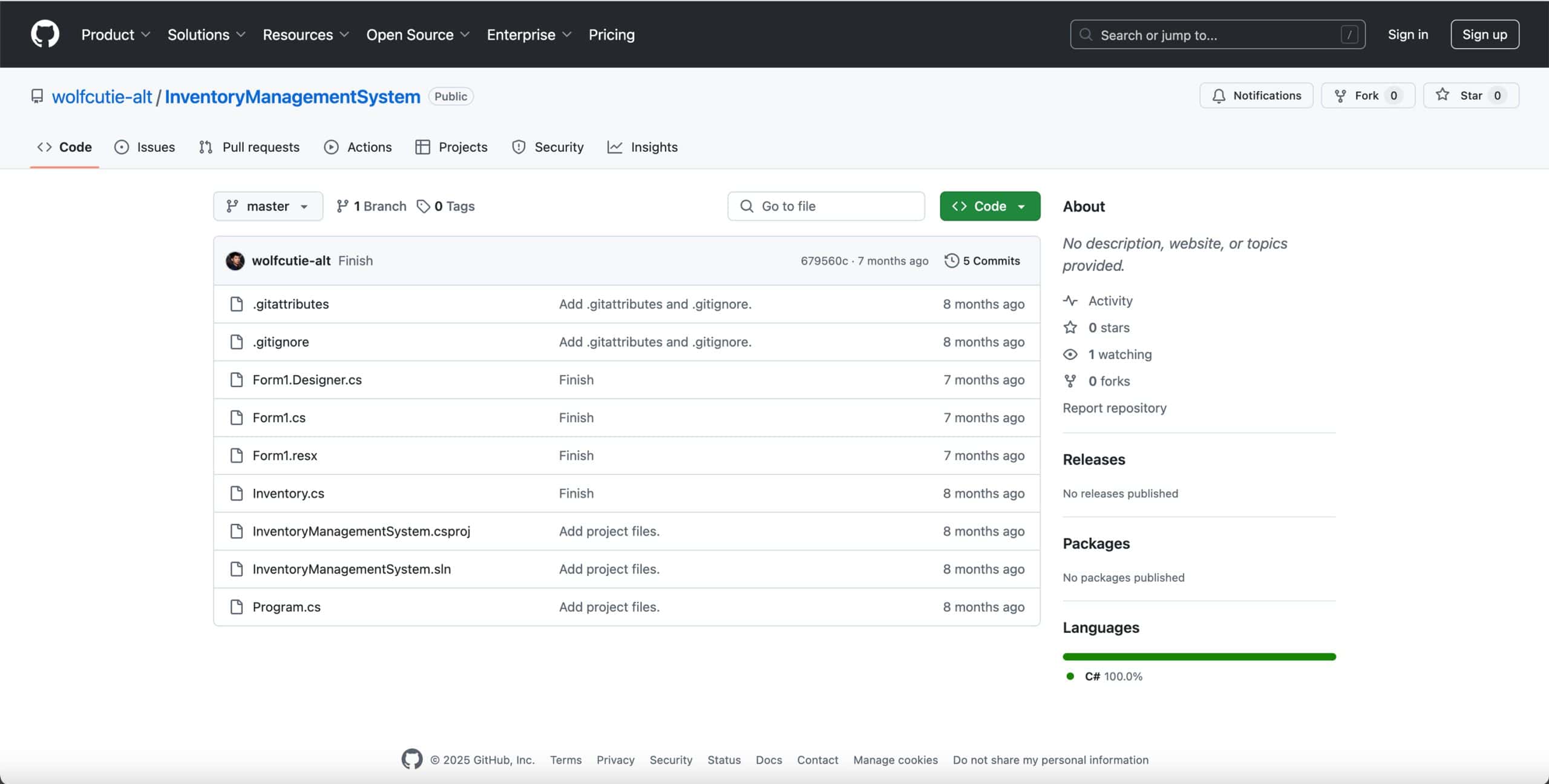The height and width of the screenshot is (784, 1549).
Task: Click the branch icon next to 1 Branch
Action: click(x=342, y=206)
